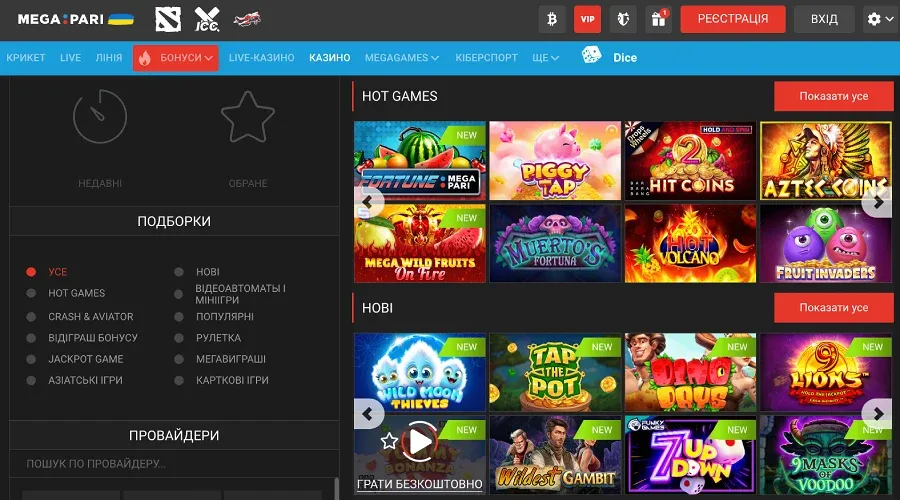Select Crash & Aviator collection
Screen dimensions: 900x500
tap(80, 316)
